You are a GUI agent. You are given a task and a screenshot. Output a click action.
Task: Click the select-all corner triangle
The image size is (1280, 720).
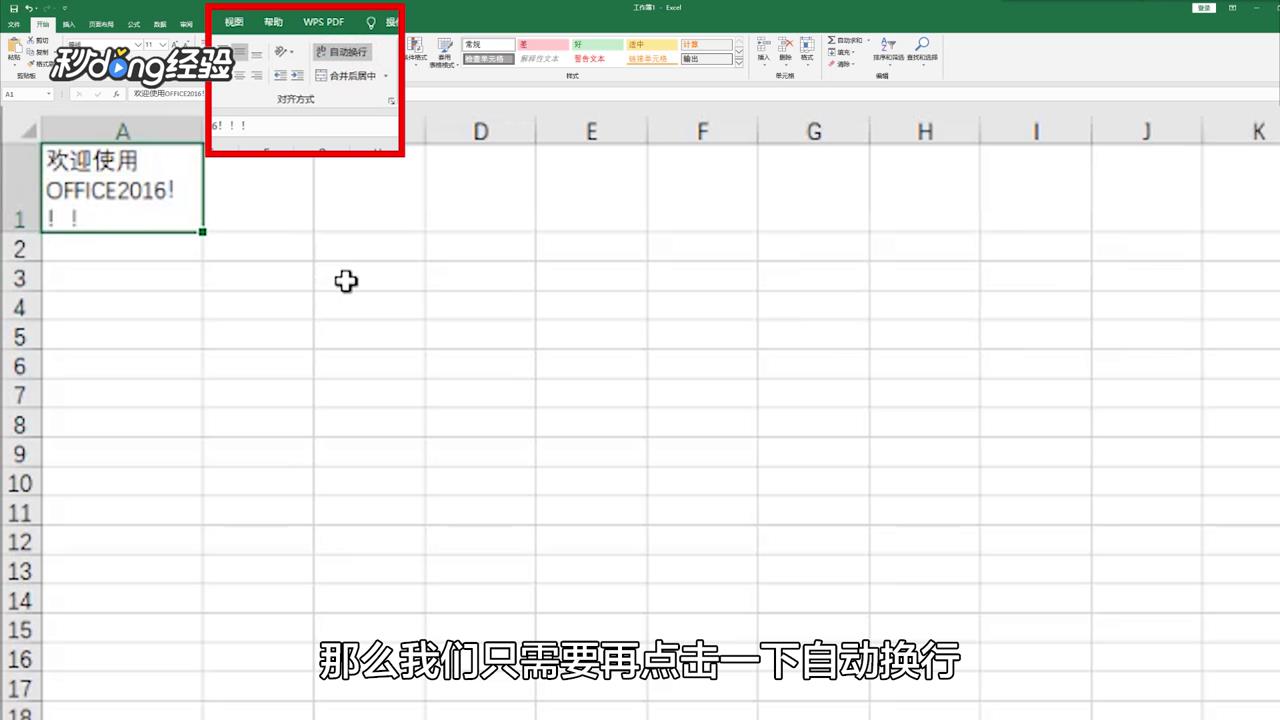tap(30, 131)
